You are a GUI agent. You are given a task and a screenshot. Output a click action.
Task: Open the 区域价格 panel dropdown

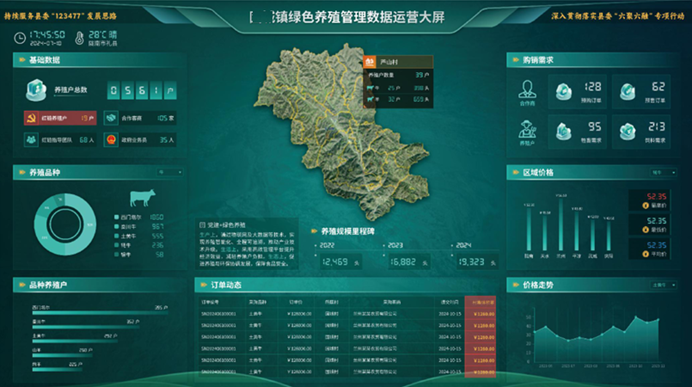(x=663, y=172)
